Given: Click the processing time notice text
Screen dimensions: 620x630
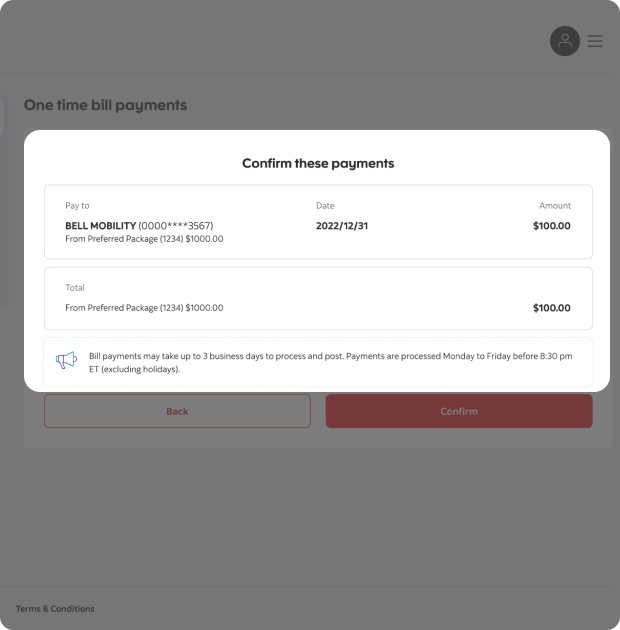Looking at the screenshot, I should point(330,362).
